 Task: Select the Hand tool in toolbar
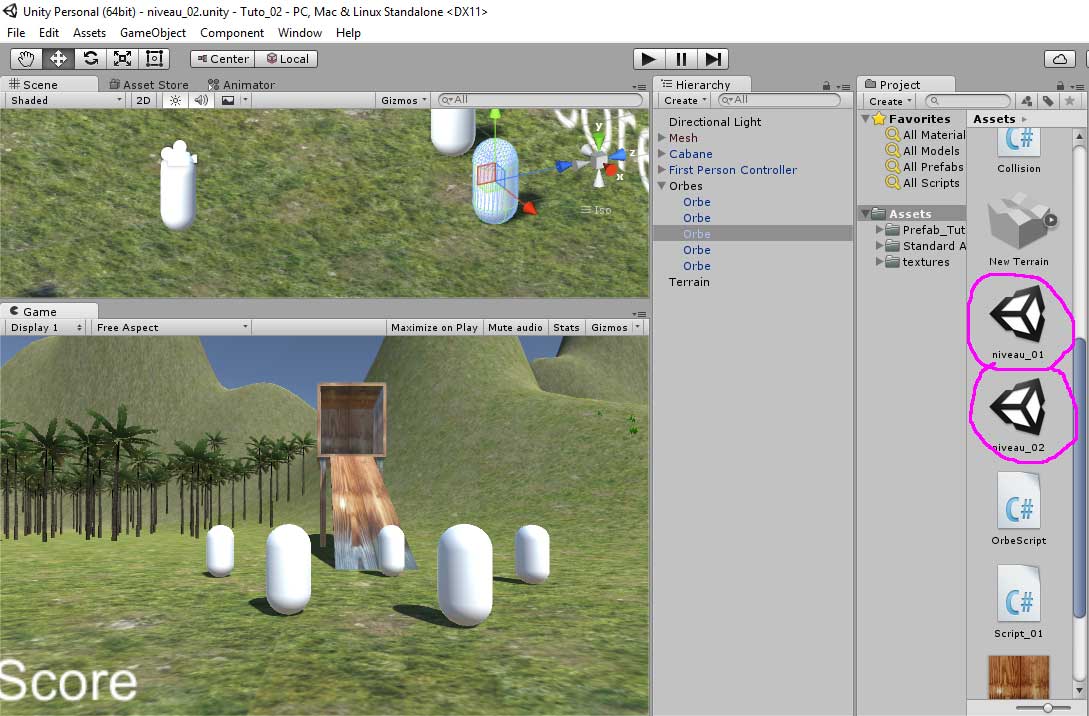click(x=26, y=59)
